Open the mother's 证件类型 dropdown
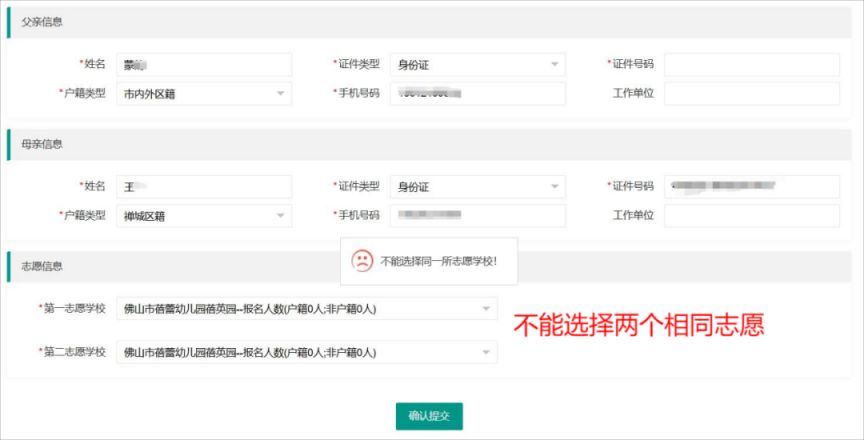 click(x=477, y=187)
